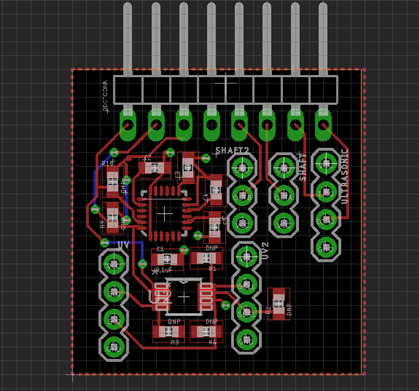Click resistor R1 labeled DNP
The width and height of the screenshot is (419, 391).
pos(206,258)
